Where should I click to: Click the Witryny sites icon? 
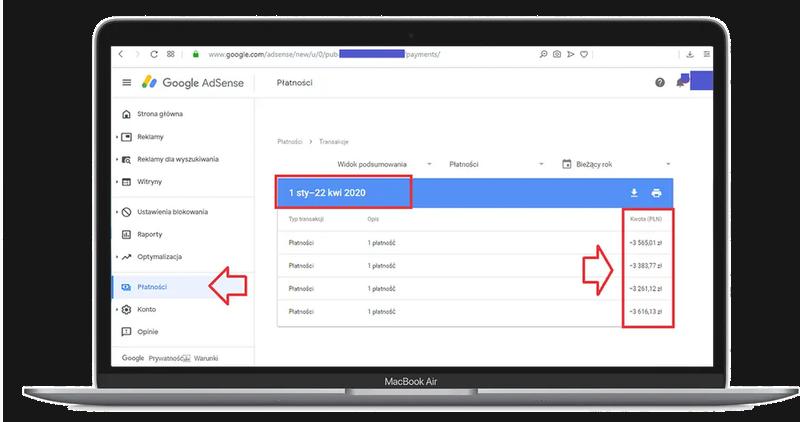coord(127,182)
